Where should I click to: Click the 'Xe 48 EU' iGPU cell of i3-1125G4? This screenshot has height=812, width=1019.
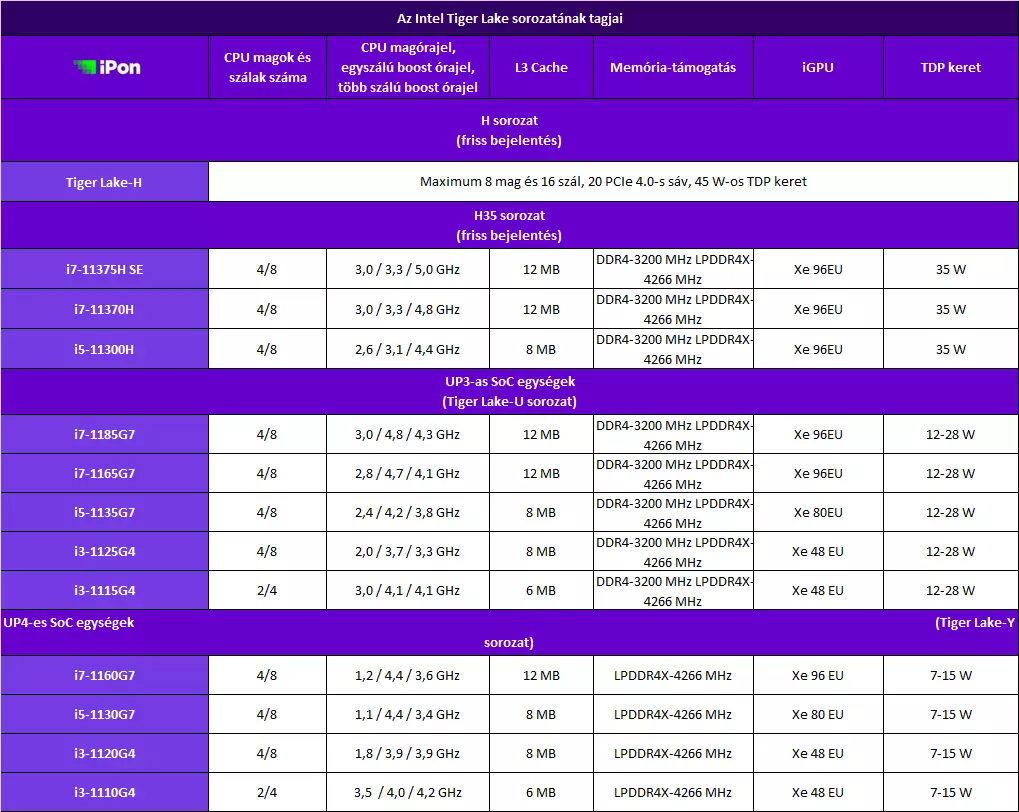[818, 551]
